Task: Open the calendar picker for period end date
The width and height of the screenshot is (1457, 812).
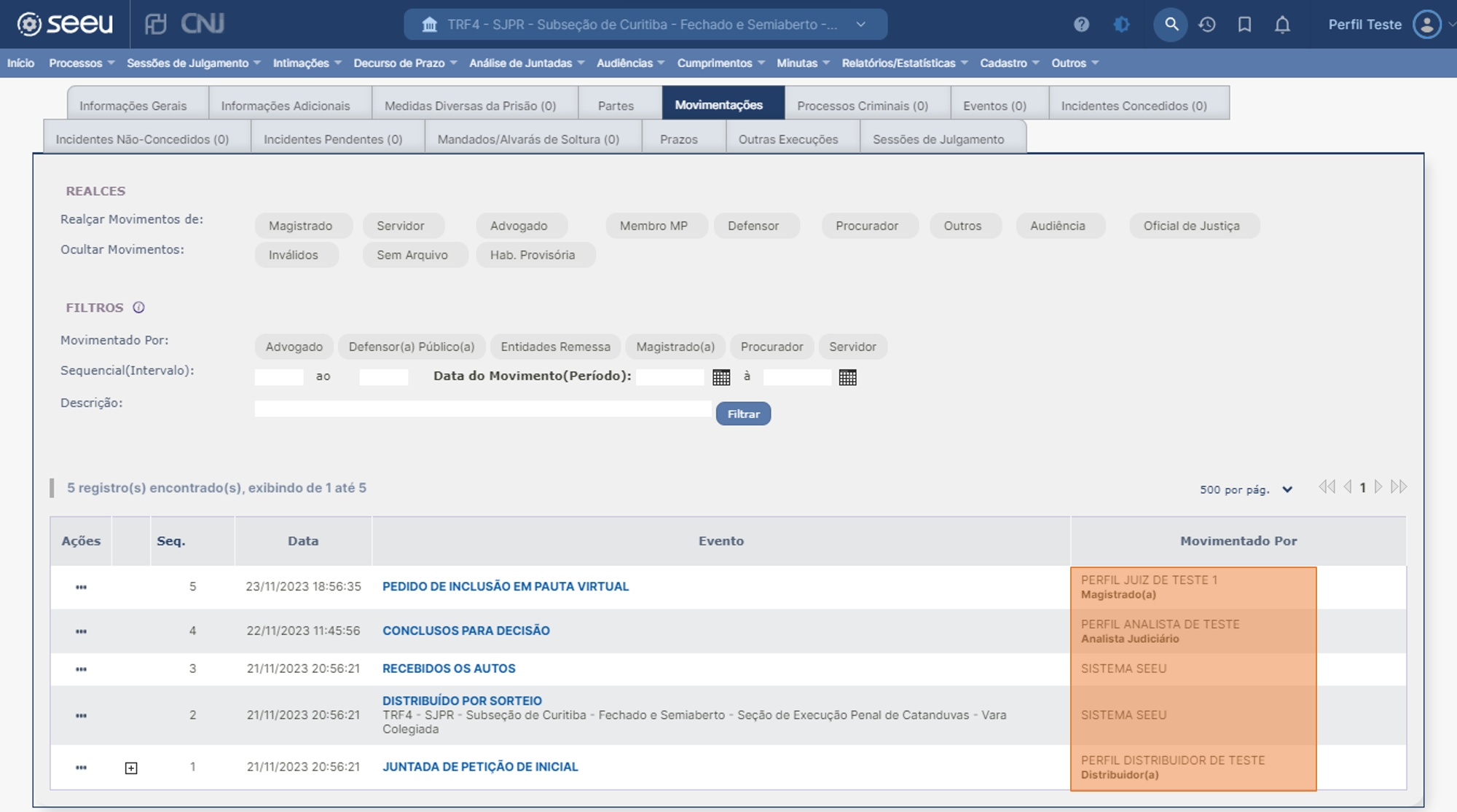Action: (x=847, y=377)
